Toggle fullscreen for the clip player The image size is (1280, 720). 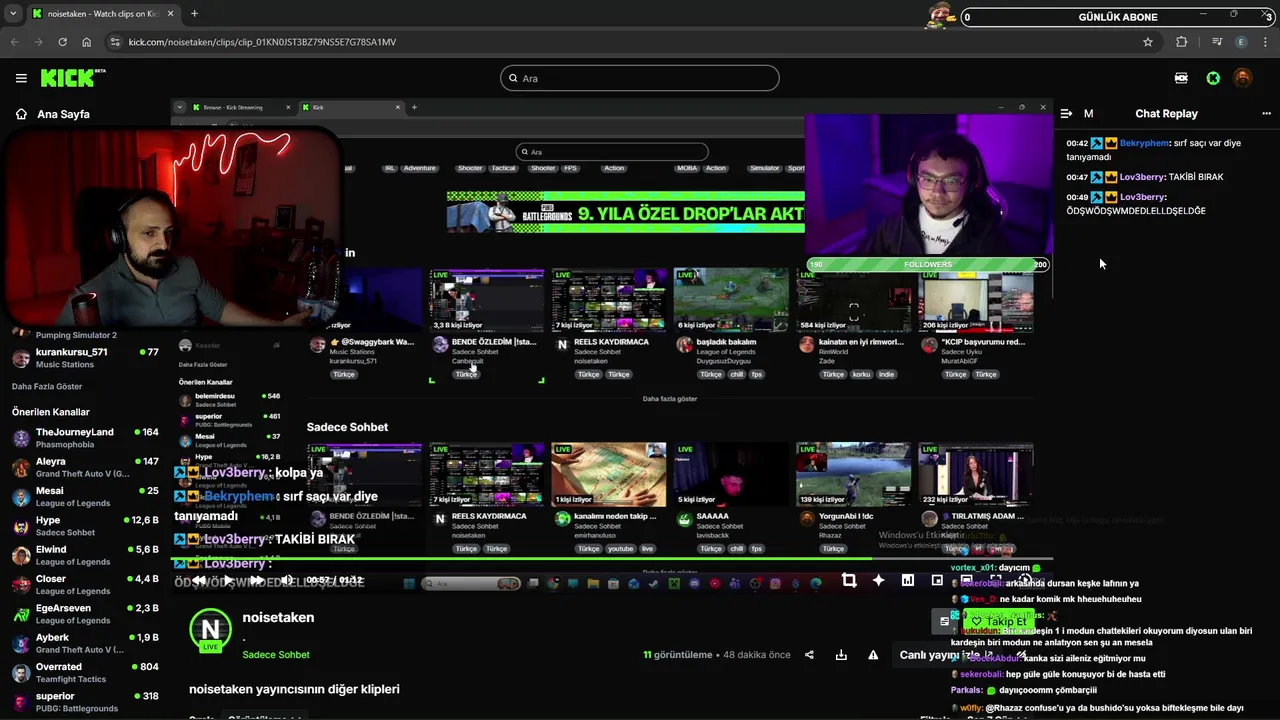pyautogui.click(x=996, y=580)
